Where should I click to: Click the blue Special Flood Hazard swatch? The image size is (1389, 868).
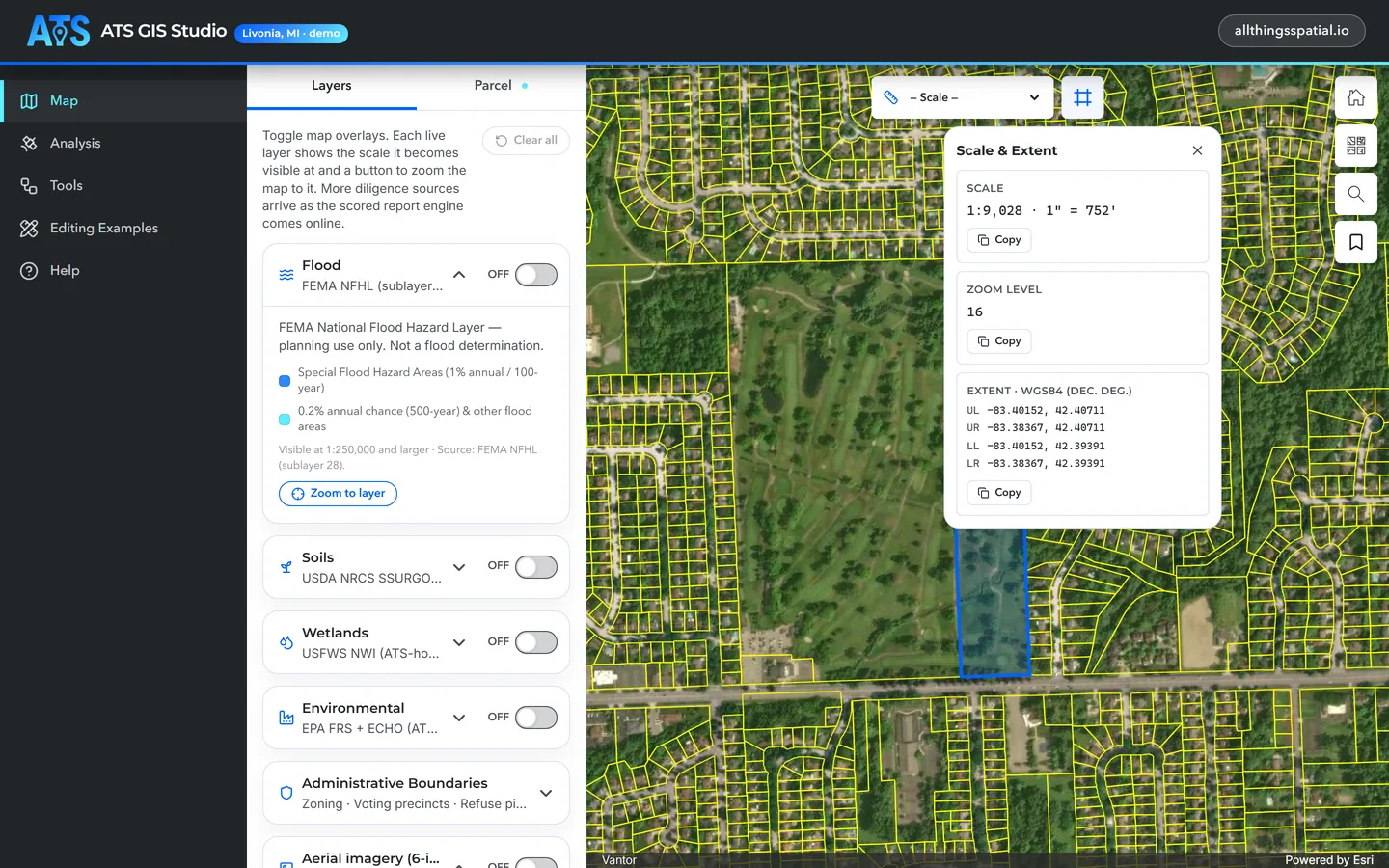pos(285,381)
